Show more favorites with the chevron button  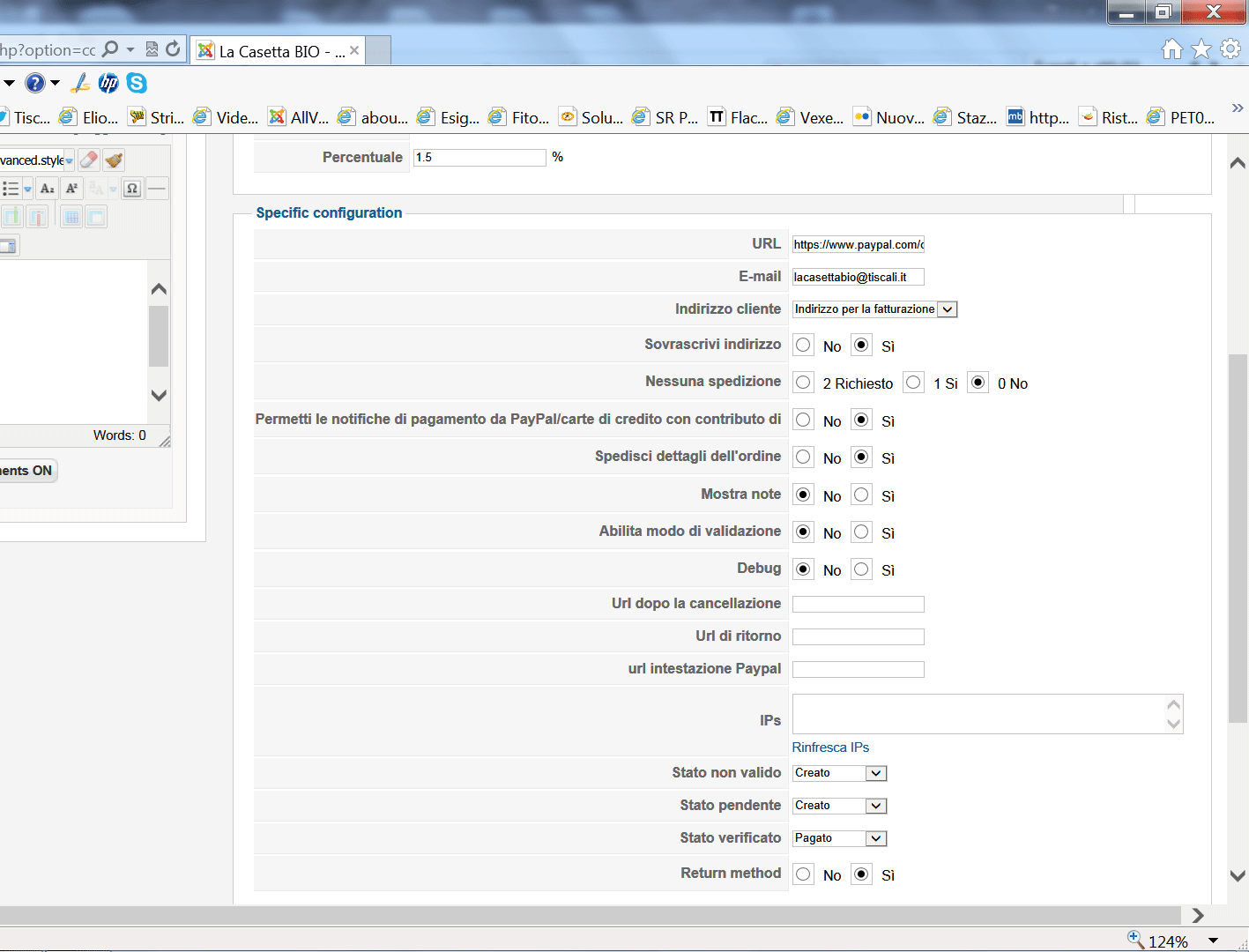click(x=1237, y=109)
